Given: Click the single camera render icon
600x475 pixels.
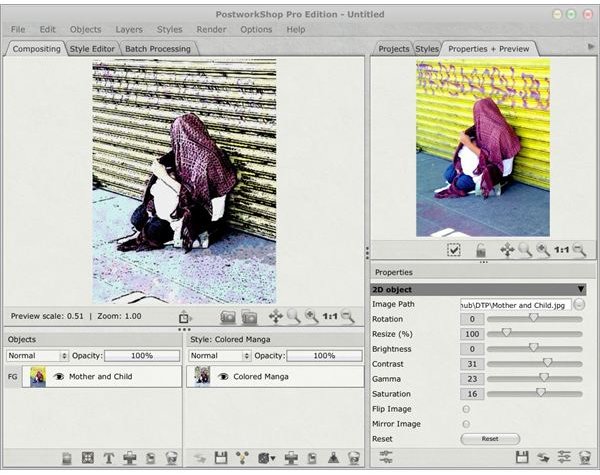Looking at the screenshot, I should tap(228, 317).
